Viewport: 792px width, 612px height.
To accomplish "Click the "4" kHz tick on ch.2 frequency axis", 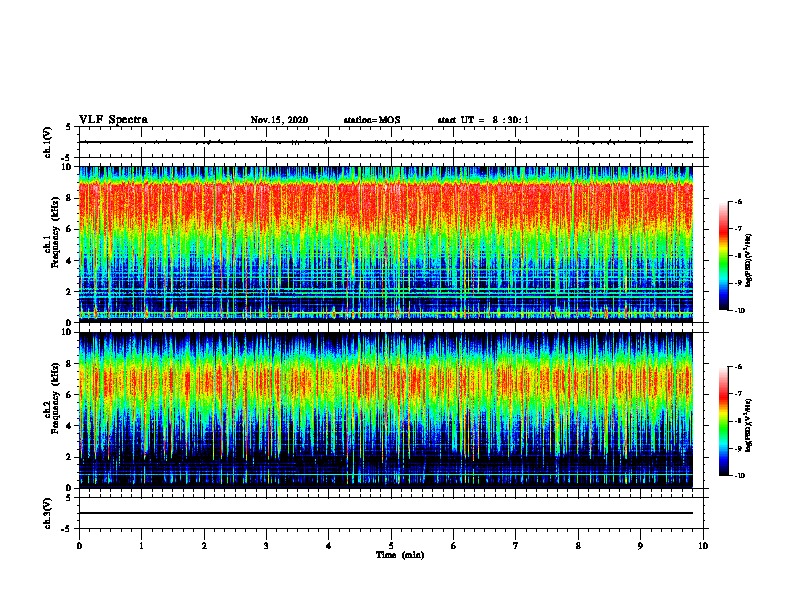I will (70, 426).
